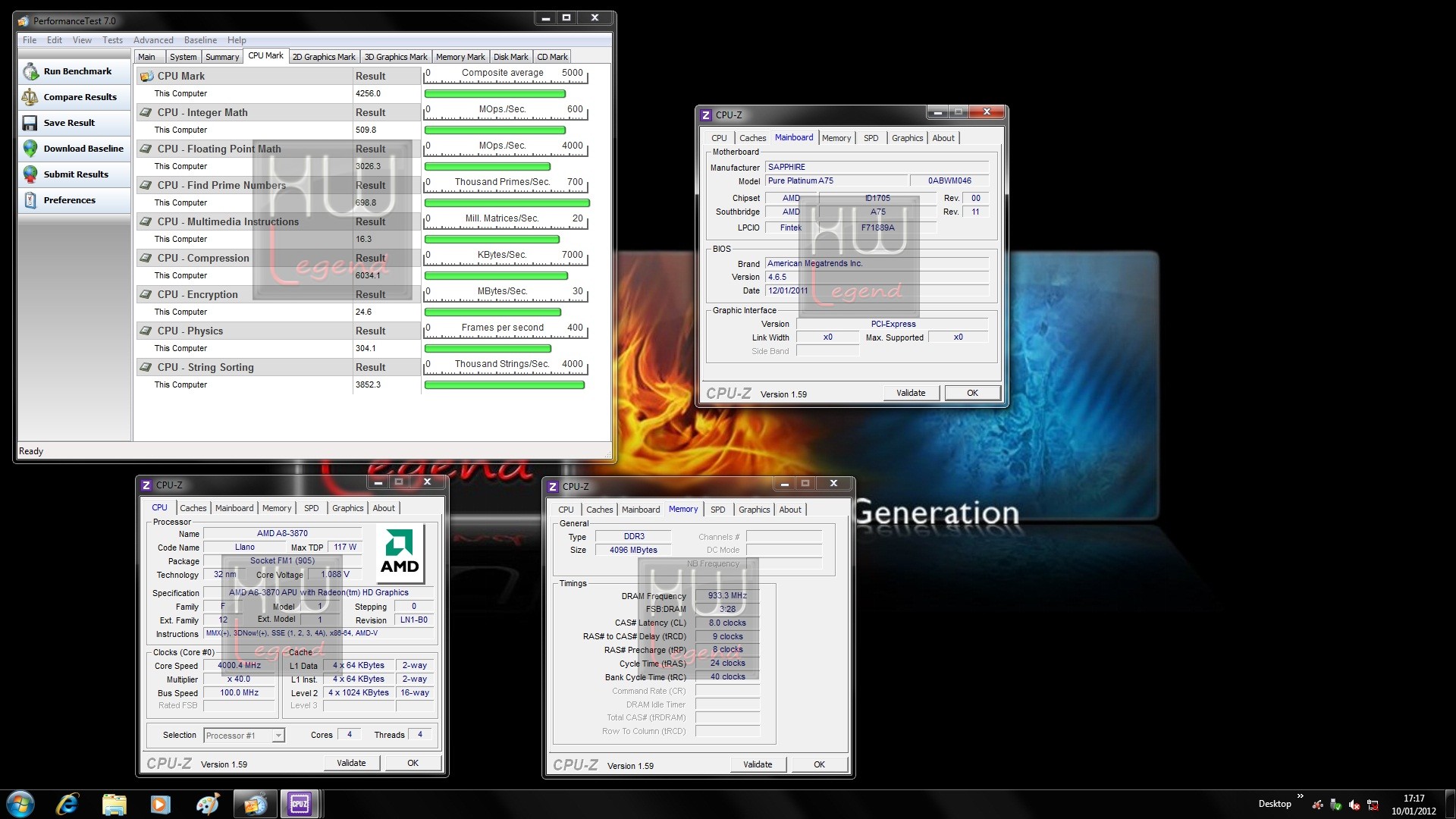Switch to the System tab in PerformanceTest
Screen dimensions: 1456x819
[183, 57]
